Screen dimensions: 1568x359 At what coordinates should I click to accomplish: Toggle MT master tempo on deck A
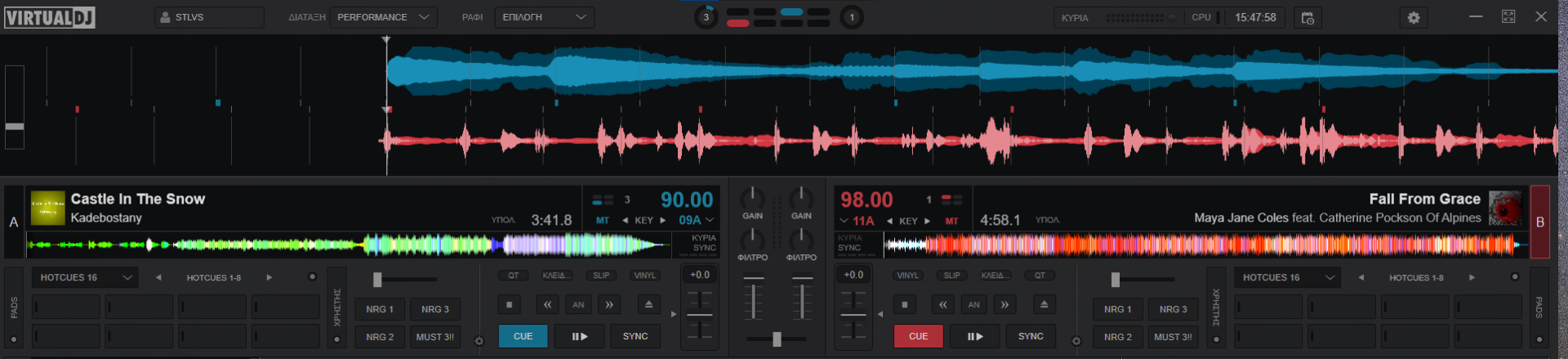click(x=603, y=221)
